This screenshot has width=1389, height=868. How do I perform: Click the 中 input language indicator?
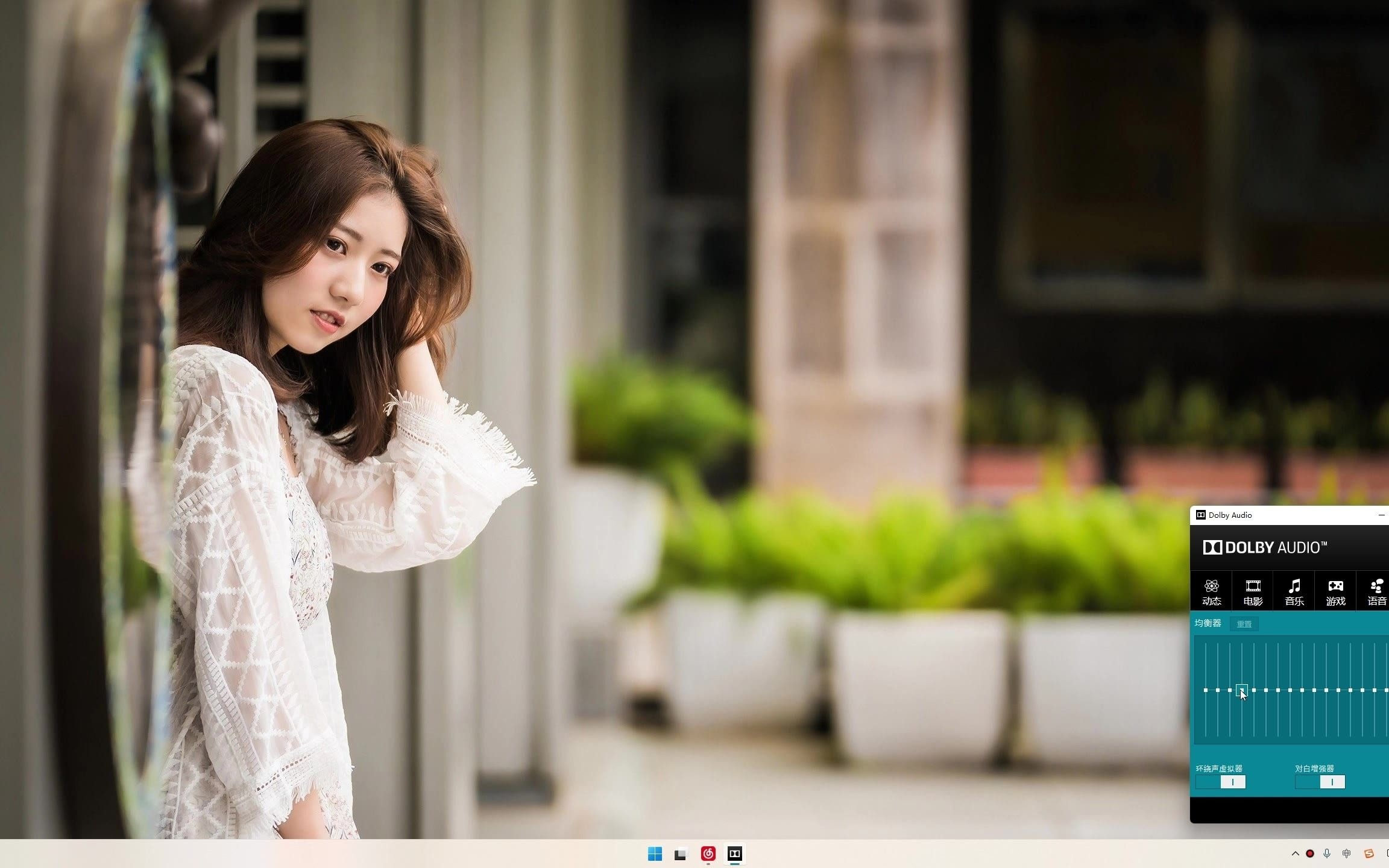[x=1346, y=854]
